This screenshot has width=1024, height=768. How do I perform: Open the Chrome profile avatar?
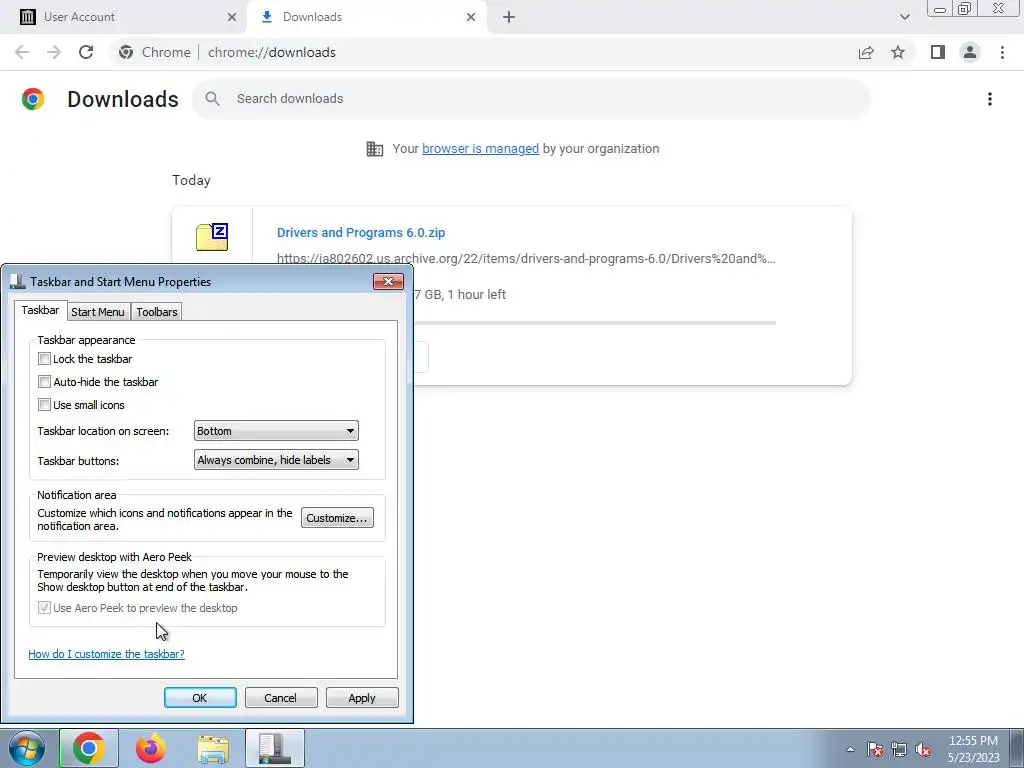[x=970, y=52]
